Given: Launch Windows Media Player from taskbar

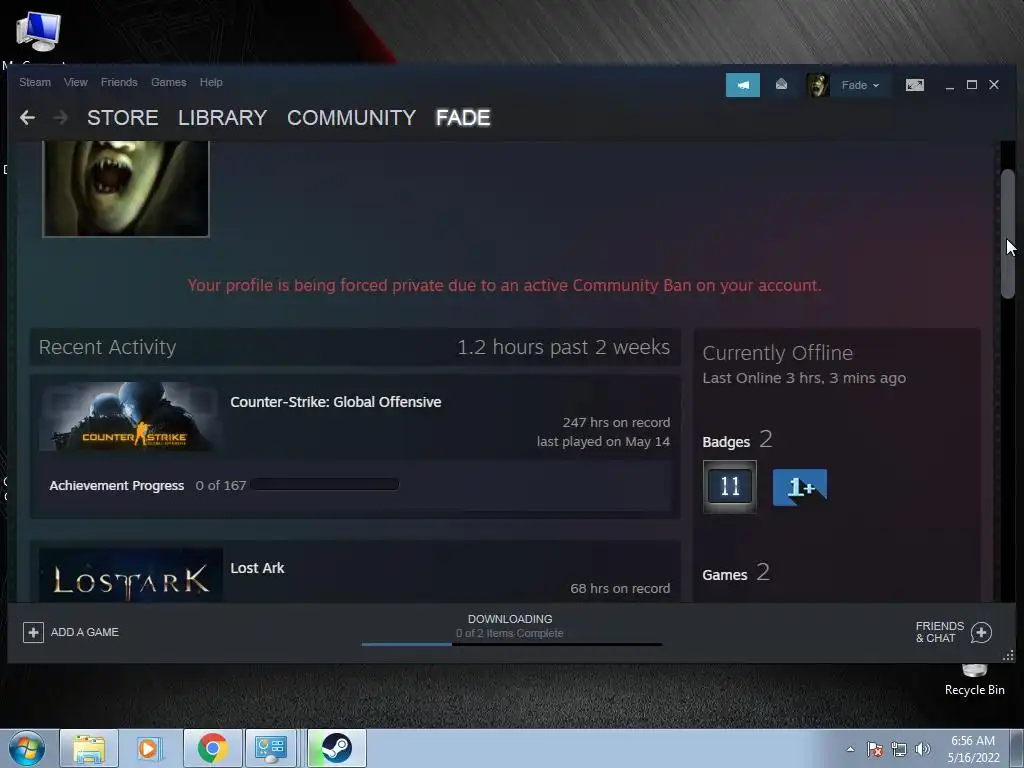Looking at the screenshot, I should tap(149, 748).
